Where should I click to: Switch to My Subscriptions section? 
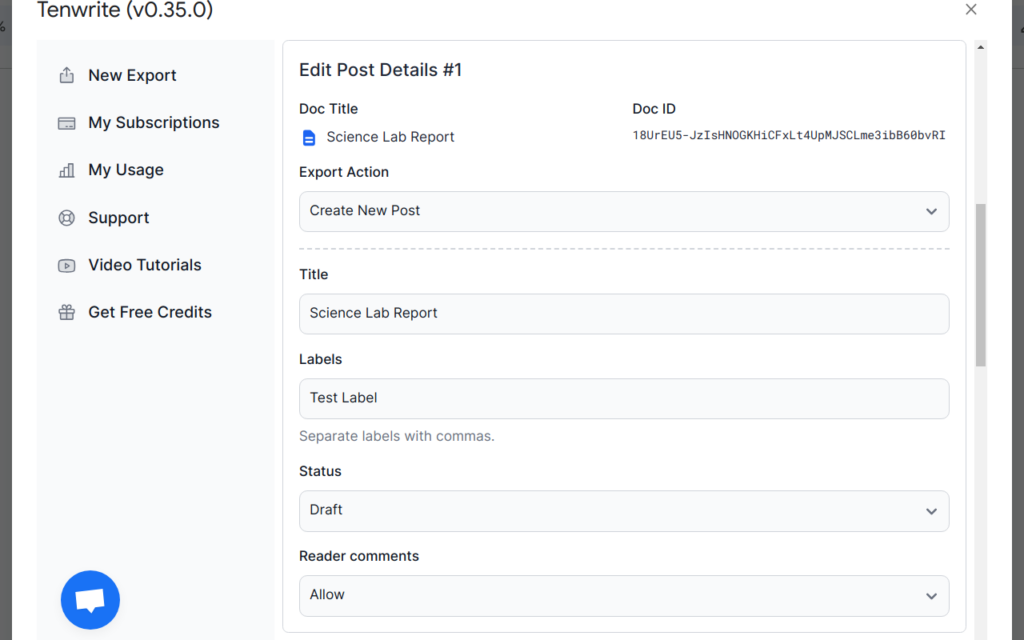click(153, 122)
